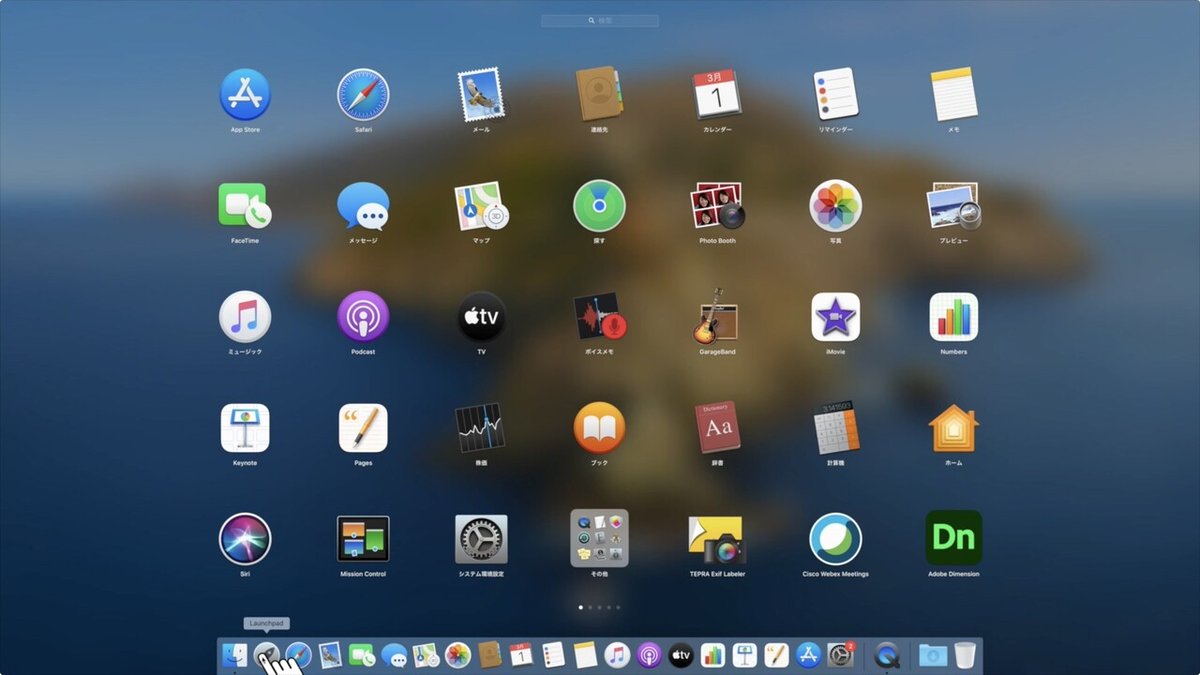This screenshot has height=675, width=1200.
Task: Open the TV app in Launchpad
Action: [481, 317]
